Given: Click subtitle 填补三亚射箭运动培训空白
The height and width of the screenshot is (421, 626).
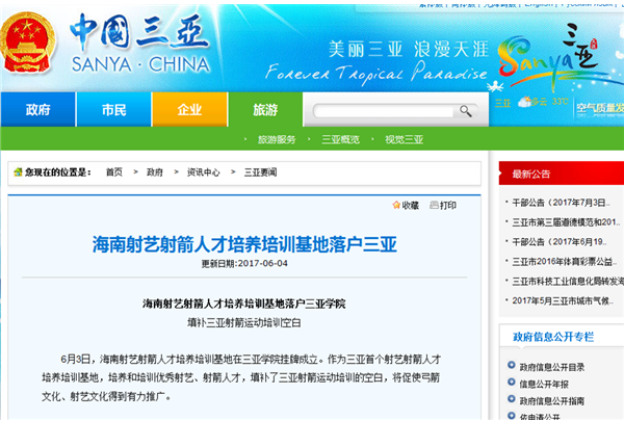Looking at the screenshot, I should tap(244, 322).
